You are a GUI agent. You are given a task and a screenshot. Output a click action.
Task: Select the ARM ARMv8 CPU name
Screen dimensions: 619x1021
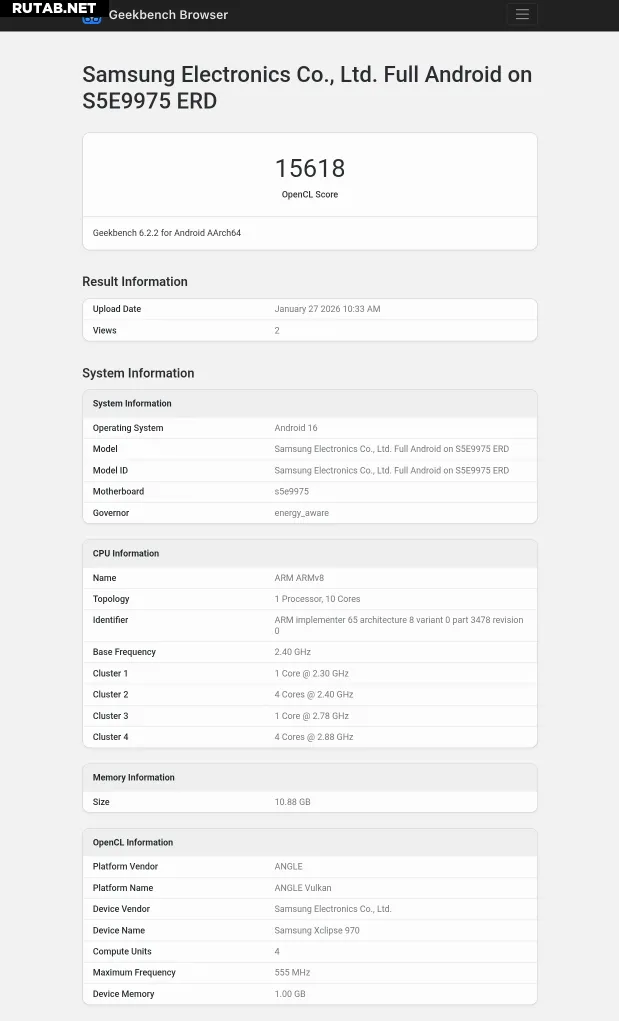[299, 578]
